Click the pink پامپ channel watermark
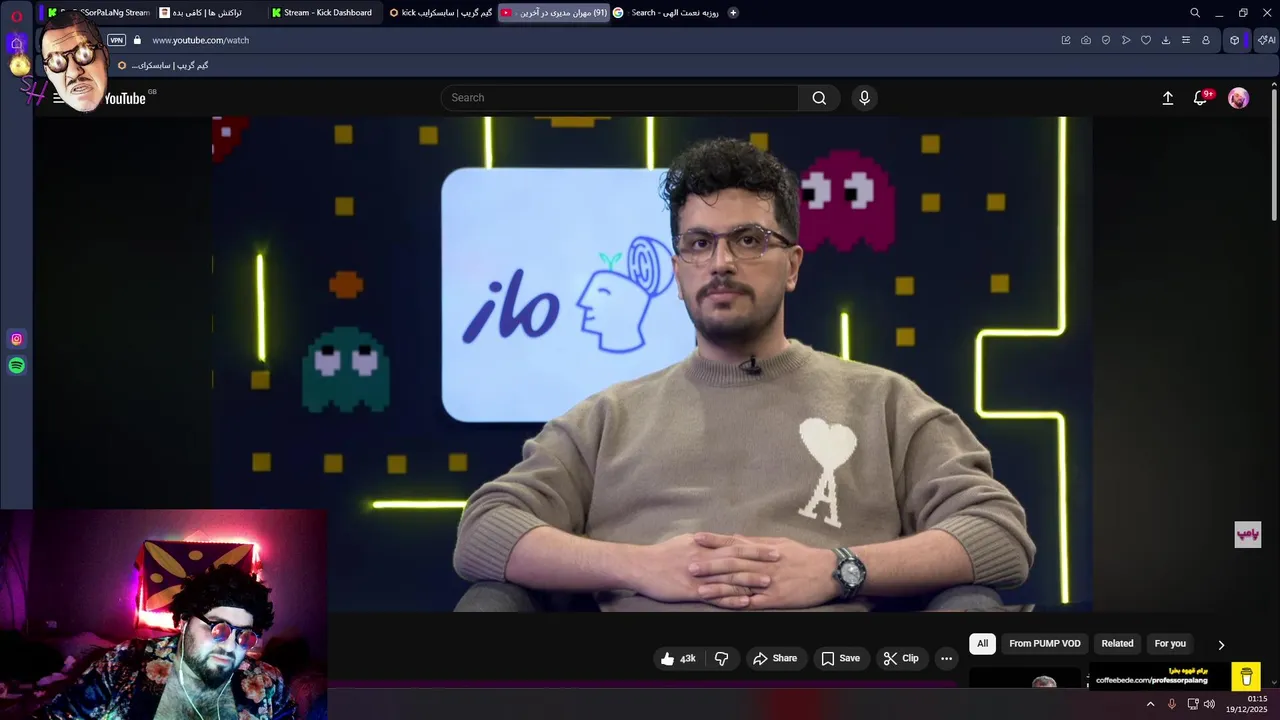 1247,535
